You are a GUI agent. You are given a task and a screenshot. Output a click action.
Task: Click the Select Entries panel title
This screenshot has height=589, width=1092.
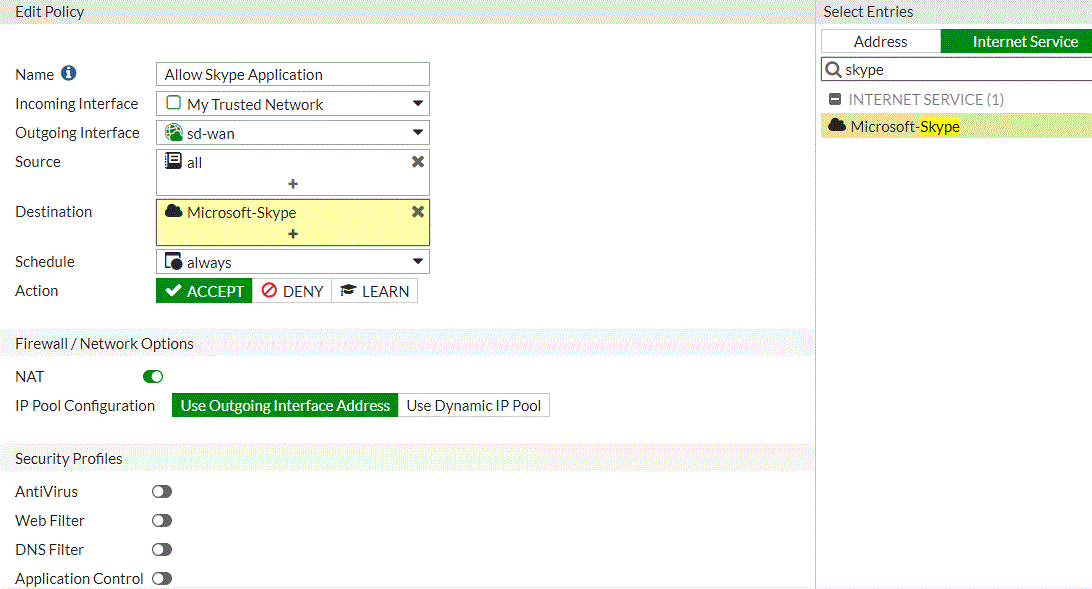868,12
